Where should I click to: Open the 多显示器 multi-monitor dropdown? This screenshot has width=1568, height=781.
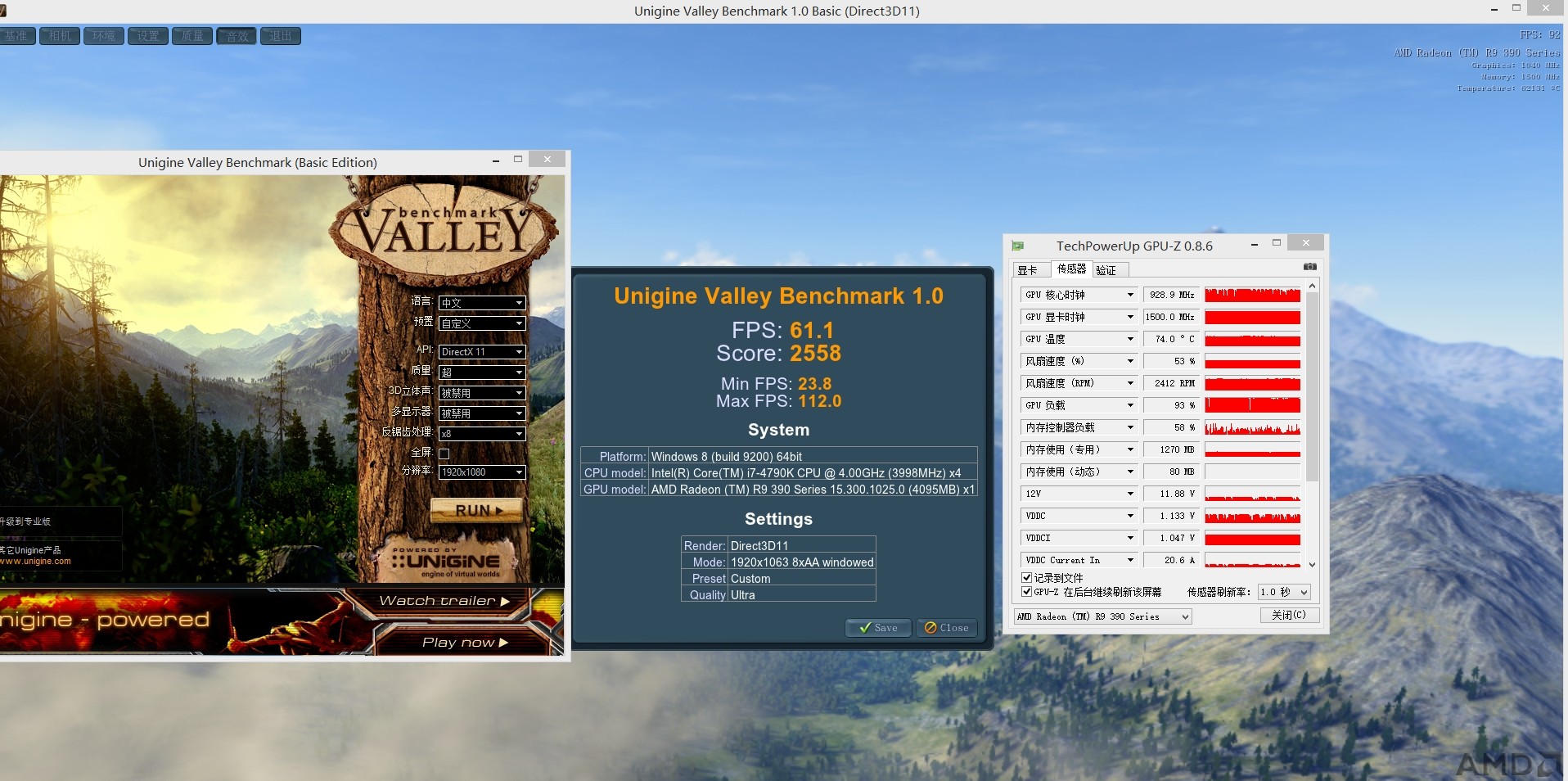coord(481,413)
